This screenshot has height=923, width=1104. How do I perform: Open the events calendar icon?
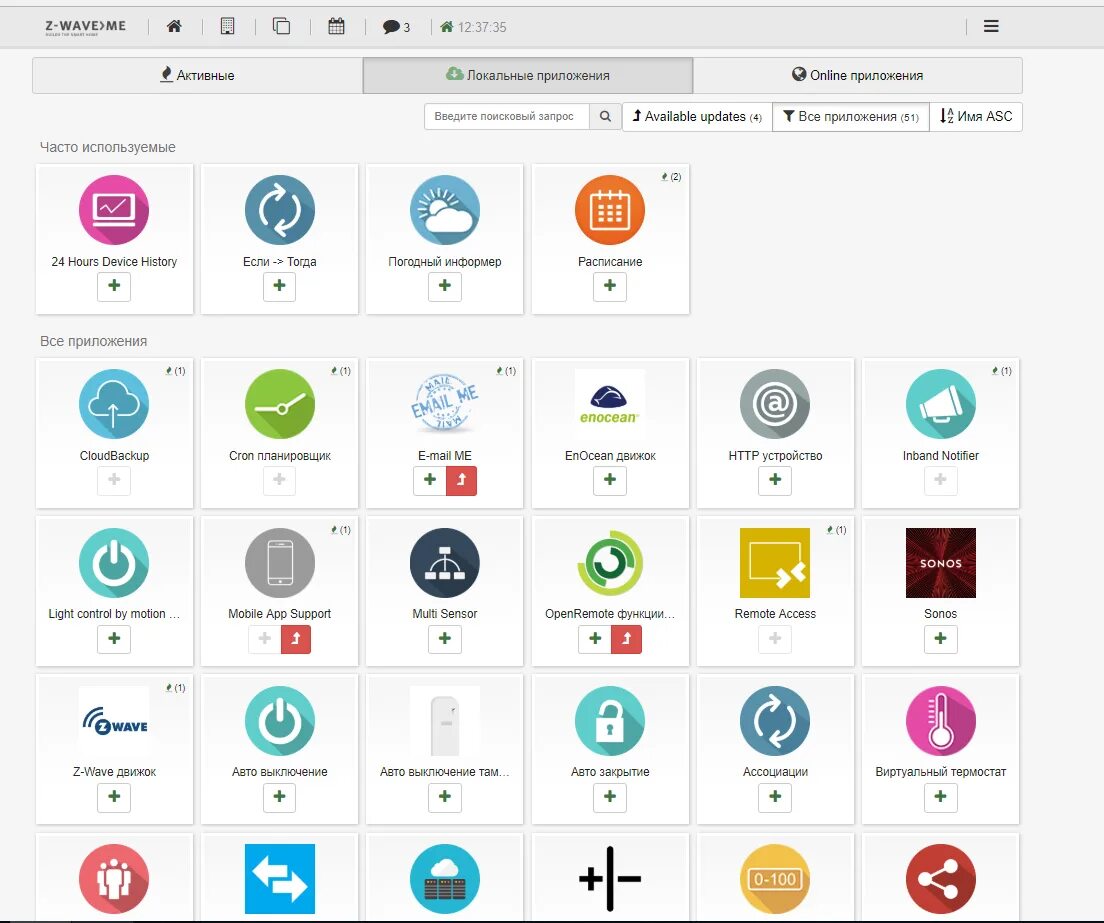(x=337, y=27)
